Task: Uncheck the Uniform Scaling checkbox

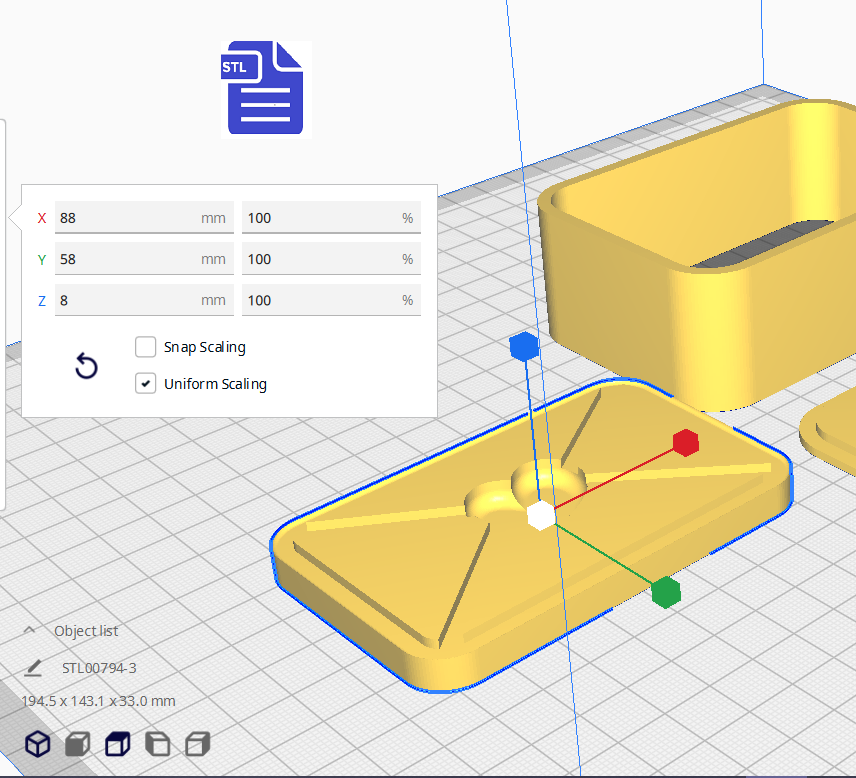Action: [x=146, y=384]
